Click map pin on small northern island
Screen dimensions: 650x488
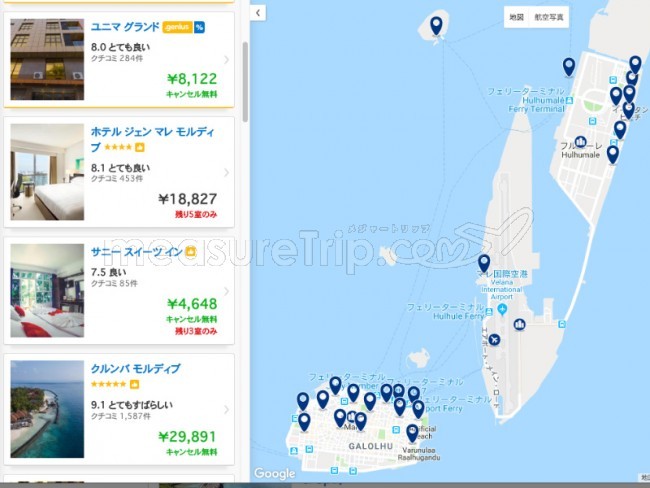coord(436,26)
